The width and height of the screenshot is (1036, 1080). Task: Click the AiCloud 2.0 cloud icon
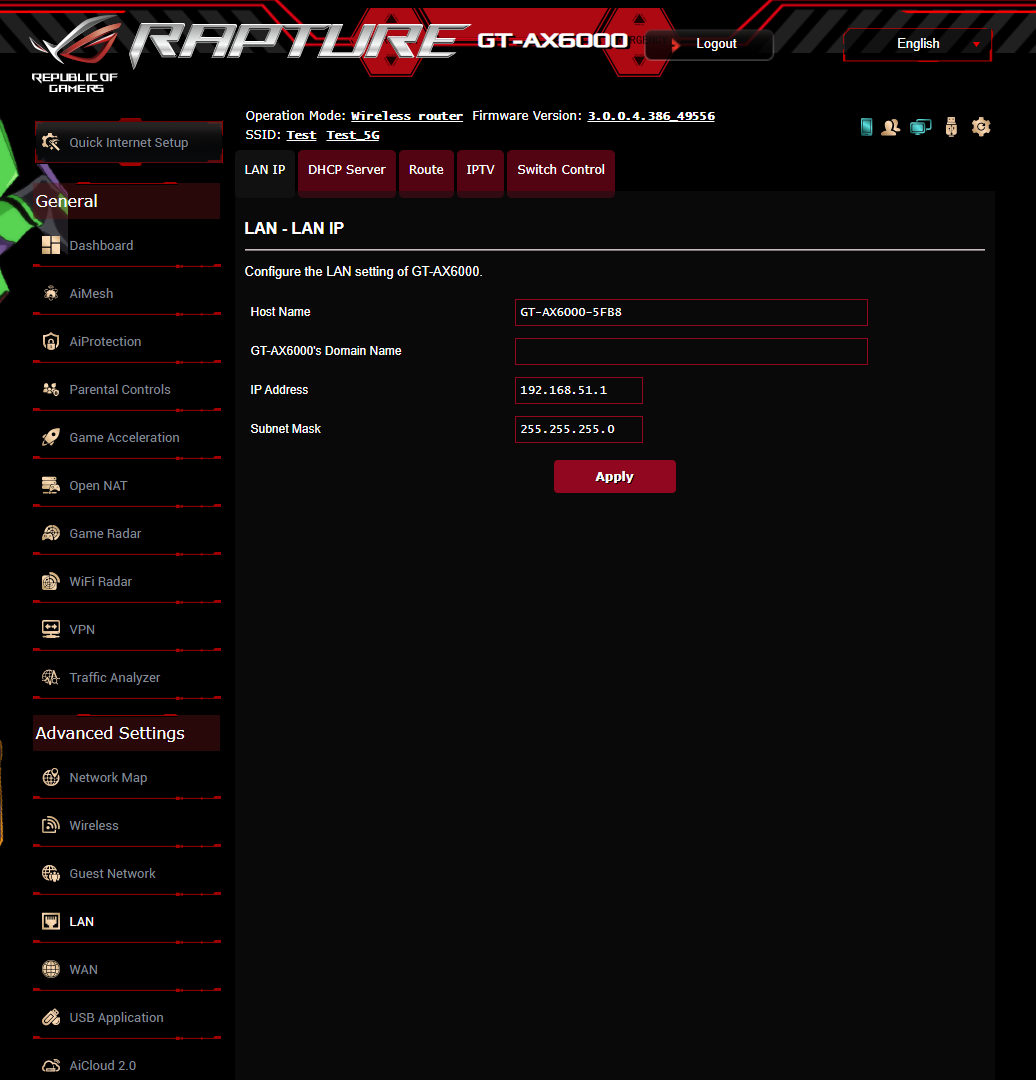point(51,1066)
